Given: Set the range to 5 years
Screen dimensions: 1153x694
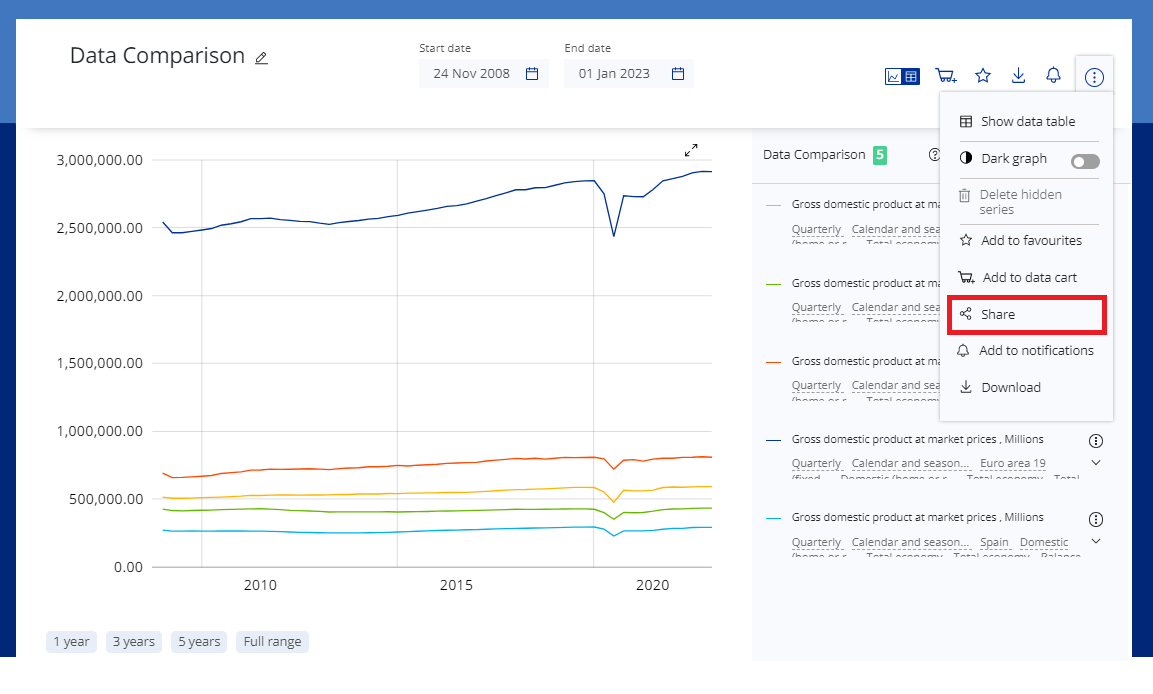Looking at the screenshot, I should click(199, 642).
